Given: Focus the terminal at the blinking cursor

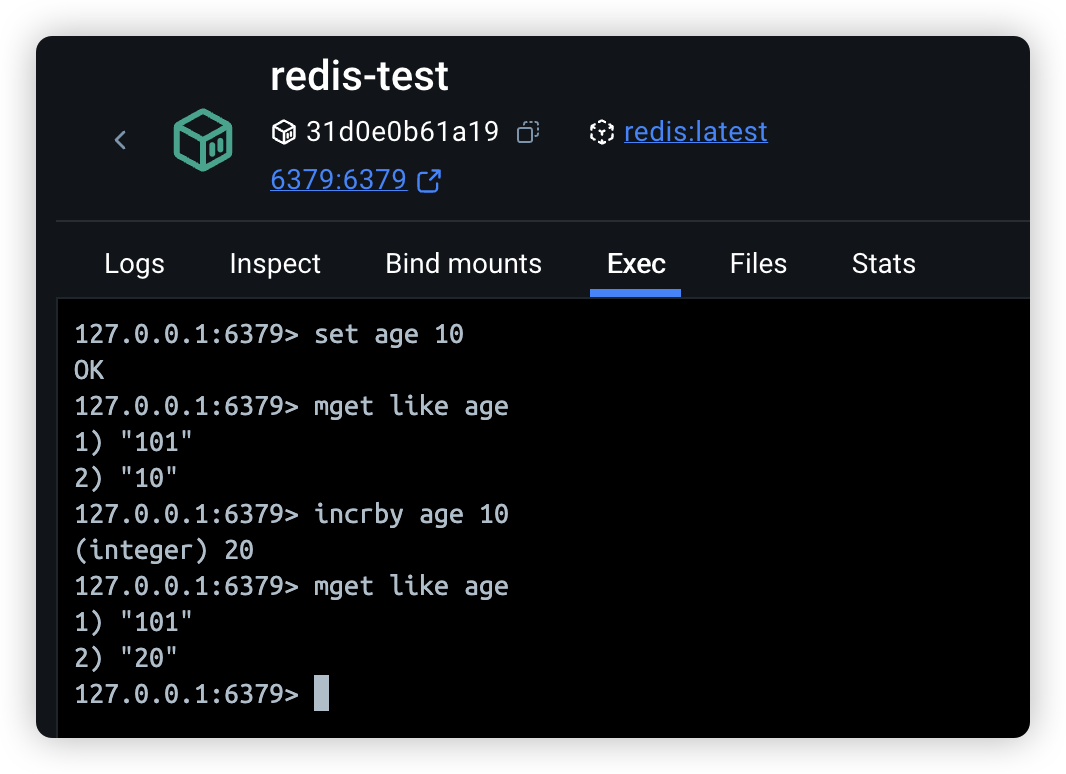Looking at the screenshot, I should tap(321, 694).
